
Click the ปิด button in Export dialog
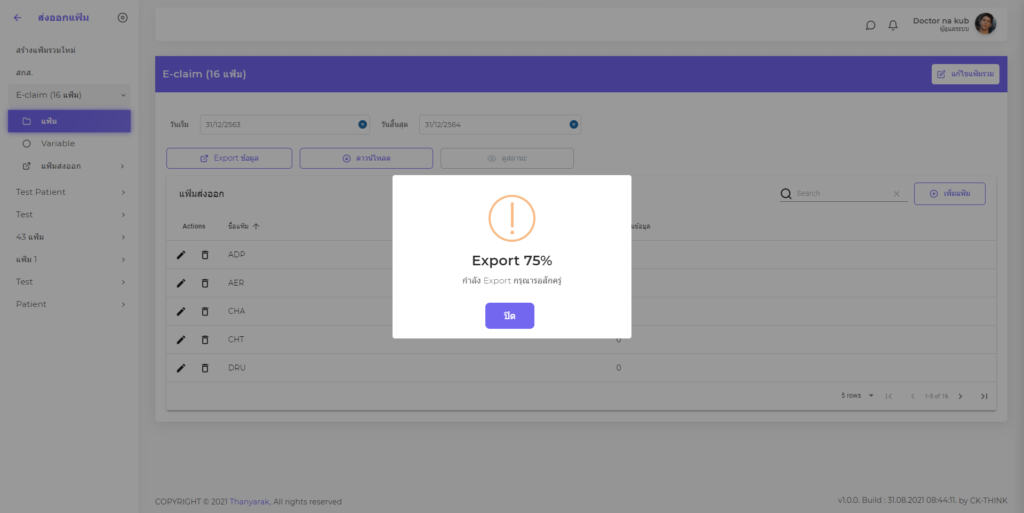(509, 315)
